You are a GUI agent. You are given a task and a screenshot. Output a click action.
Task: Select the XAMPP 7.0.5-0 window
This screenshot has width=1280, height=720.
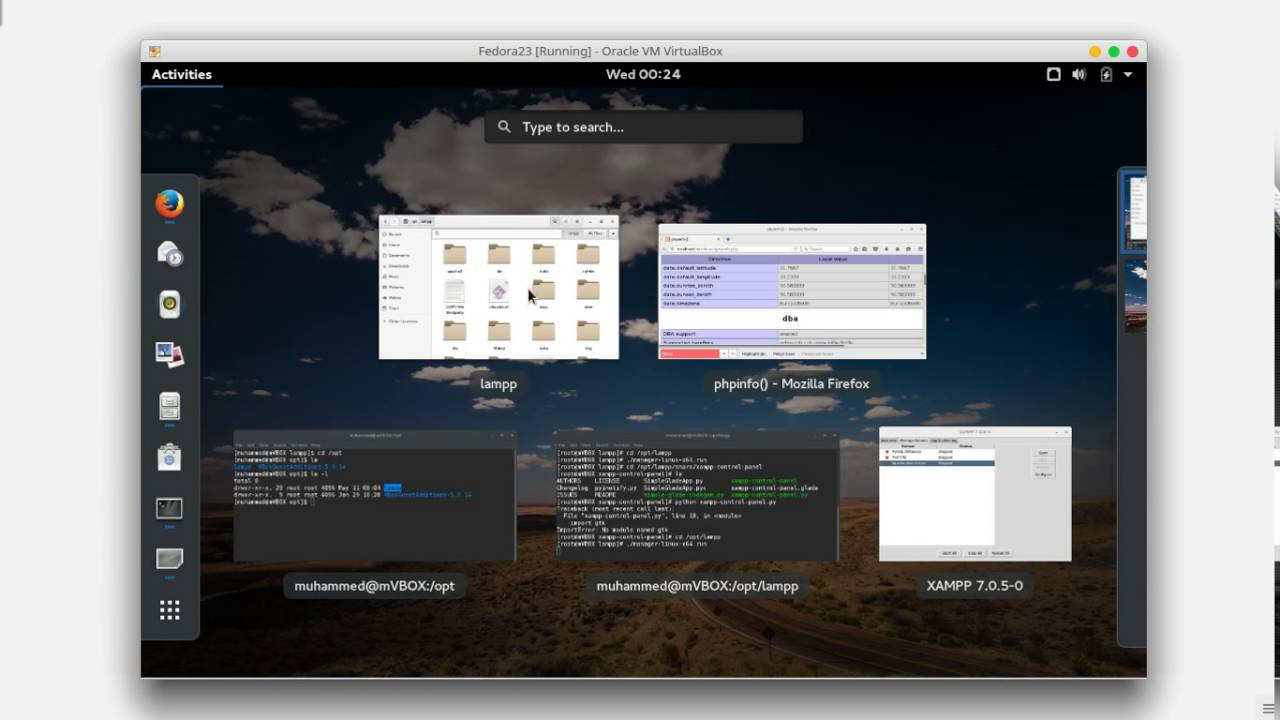975,494
